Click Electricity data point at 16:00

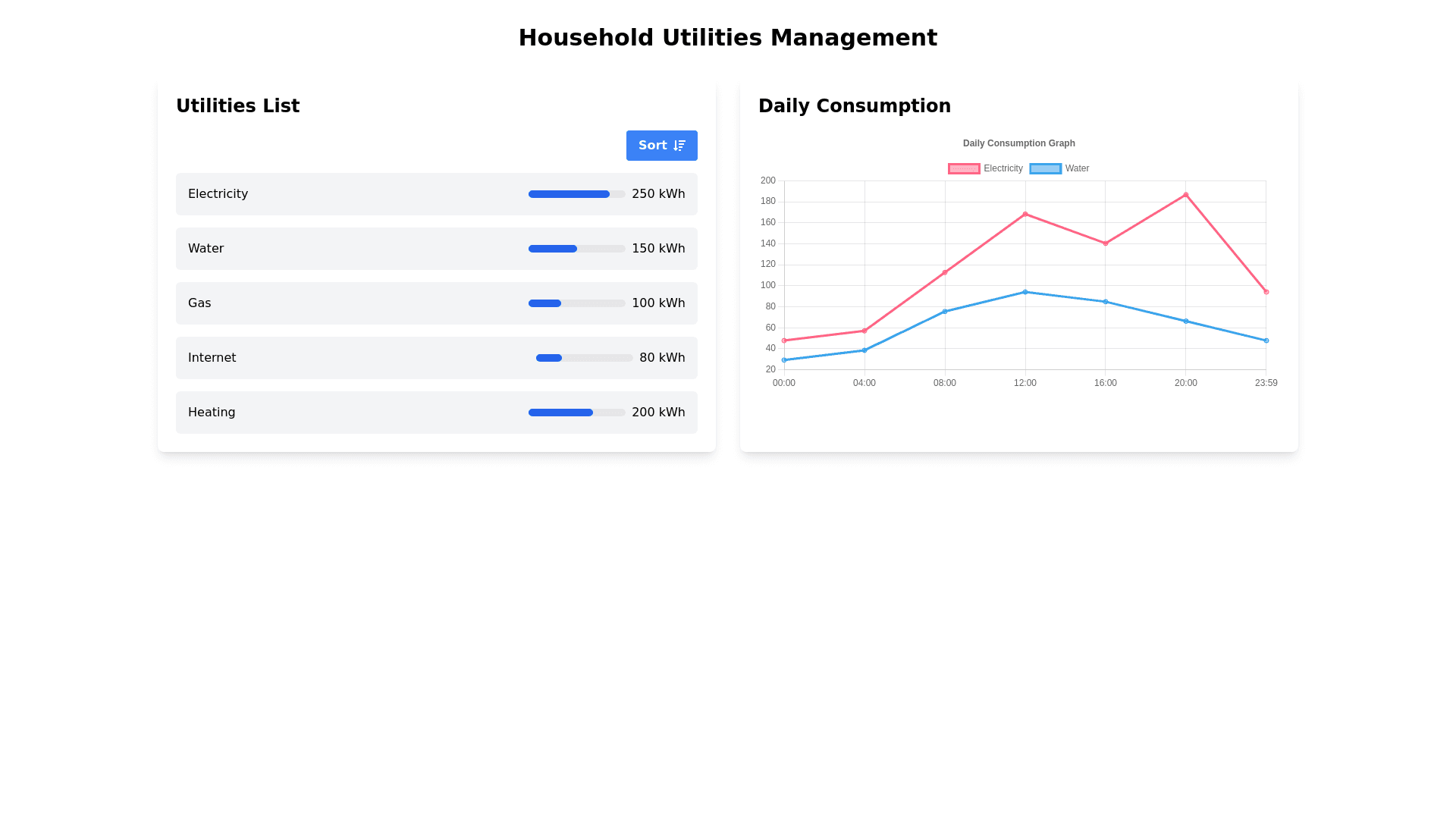[1106, 243]
